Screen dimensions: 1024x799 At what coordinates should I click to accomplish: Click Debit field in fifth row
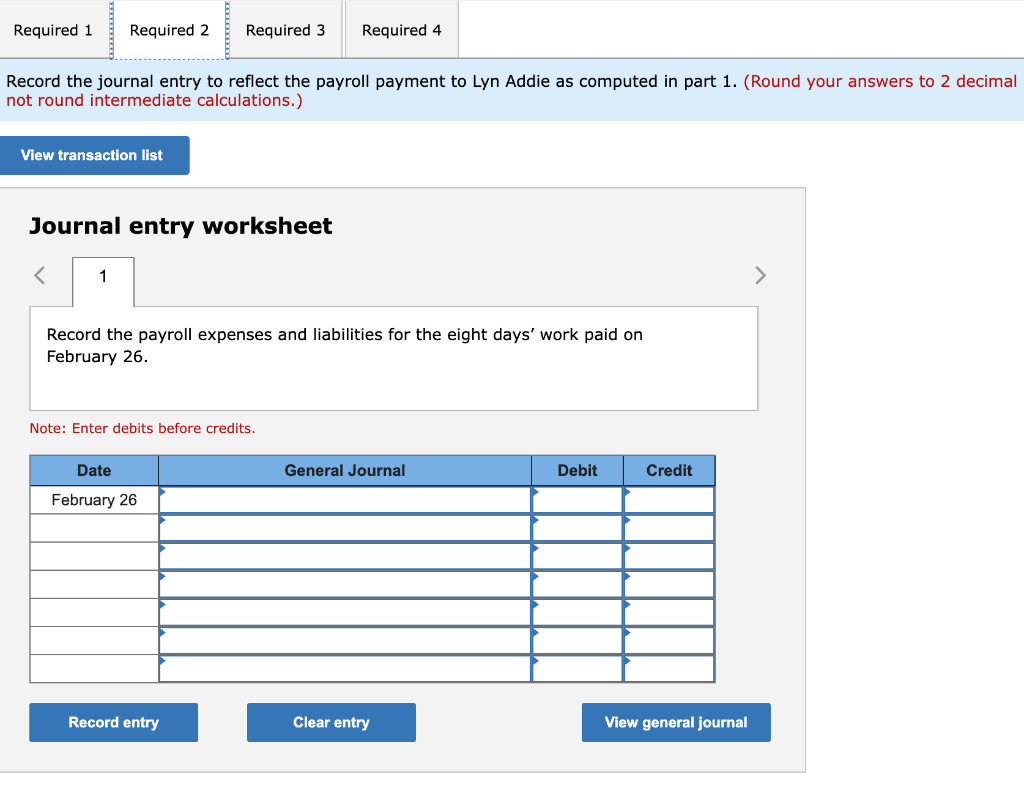click(x=577, y=612)
